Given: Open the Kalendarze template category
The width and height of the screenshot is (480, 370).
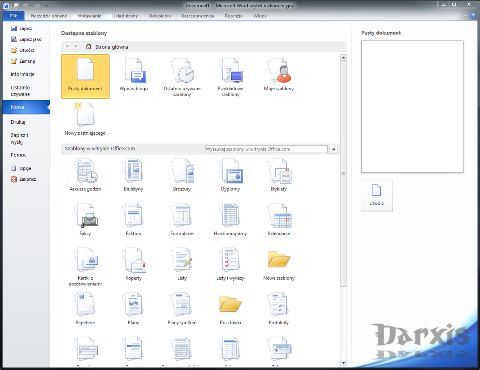Looking at the screenshot, I should point(279,219).
